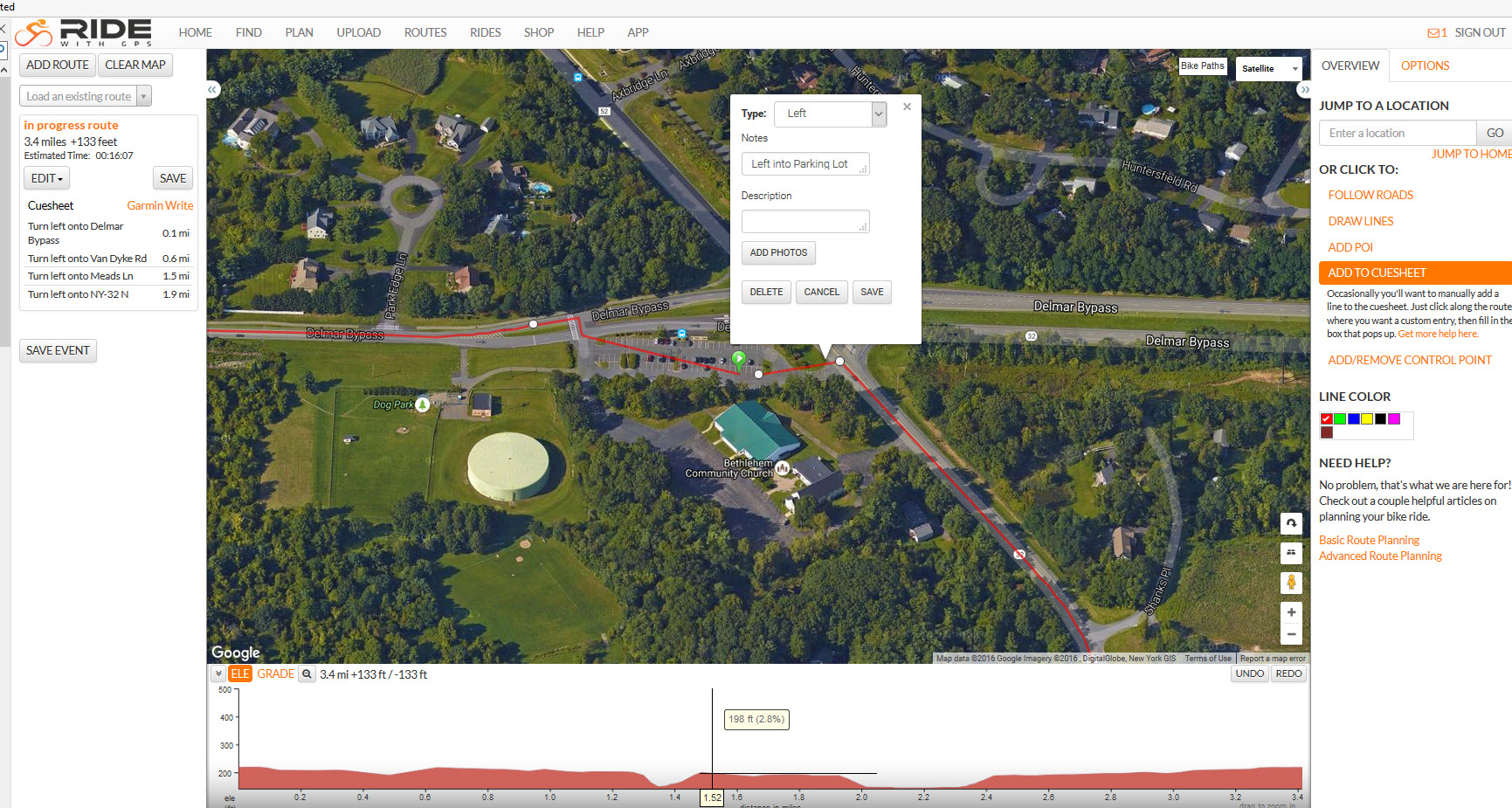The width and height of the screenshot is (1512, 808).
Task: Pick the magenta line color swatch
Action: [1394, 419]
